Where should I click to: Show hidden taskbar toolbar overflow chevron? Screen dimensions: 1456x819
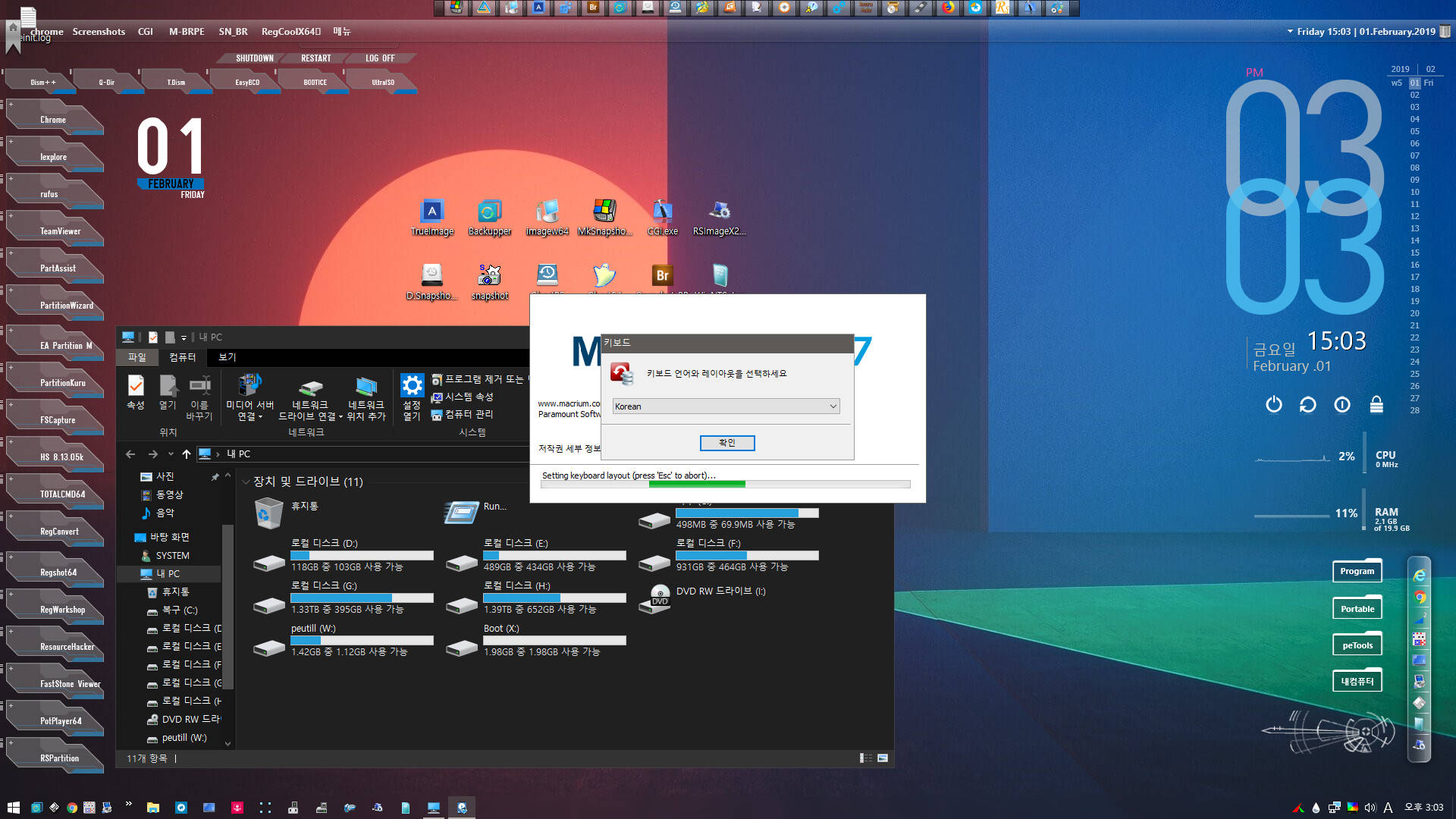[x=128, y=804]
